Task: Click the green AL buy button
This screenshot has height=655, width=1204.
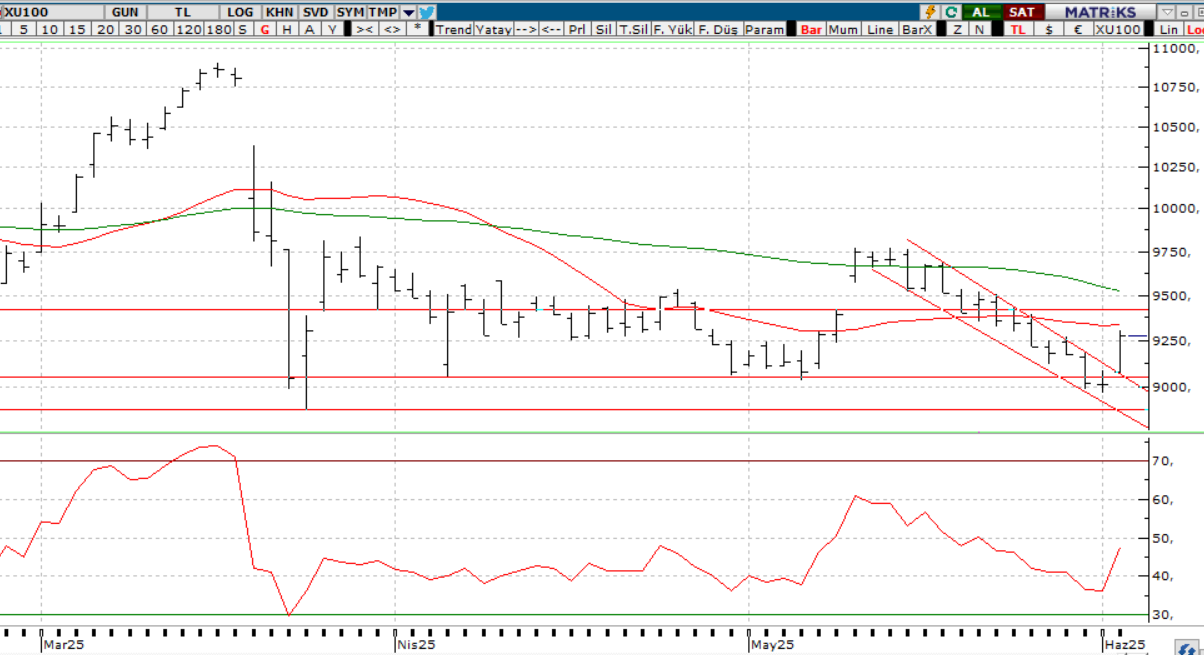Action: pyautogui.click(x=981, y=12)
